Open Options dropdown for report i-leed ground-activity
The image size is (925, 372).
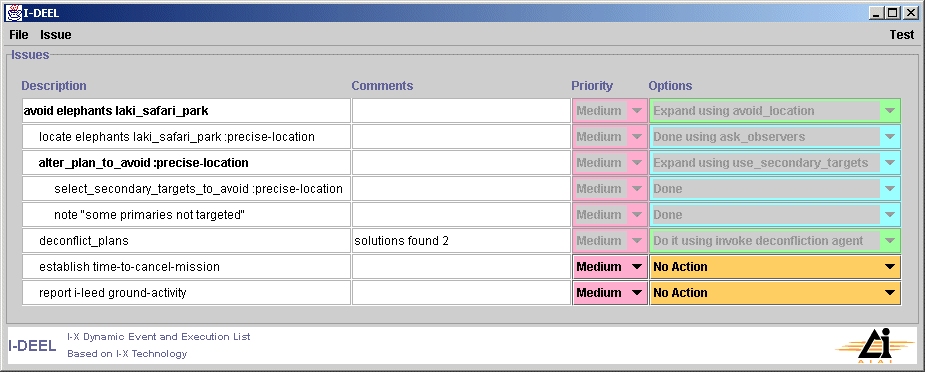click(x=775, y=292)
